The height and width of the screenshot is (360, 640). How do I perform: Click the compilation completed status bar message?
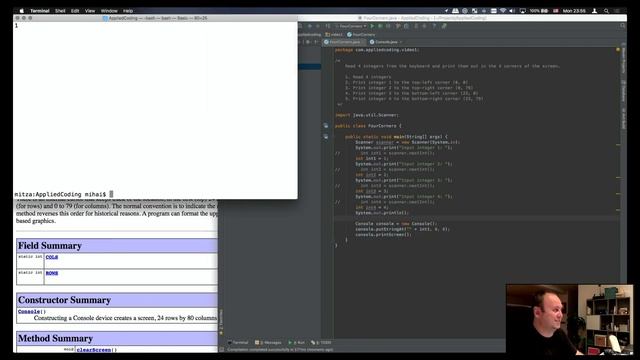pyautogui.click(x=280, y=349)
